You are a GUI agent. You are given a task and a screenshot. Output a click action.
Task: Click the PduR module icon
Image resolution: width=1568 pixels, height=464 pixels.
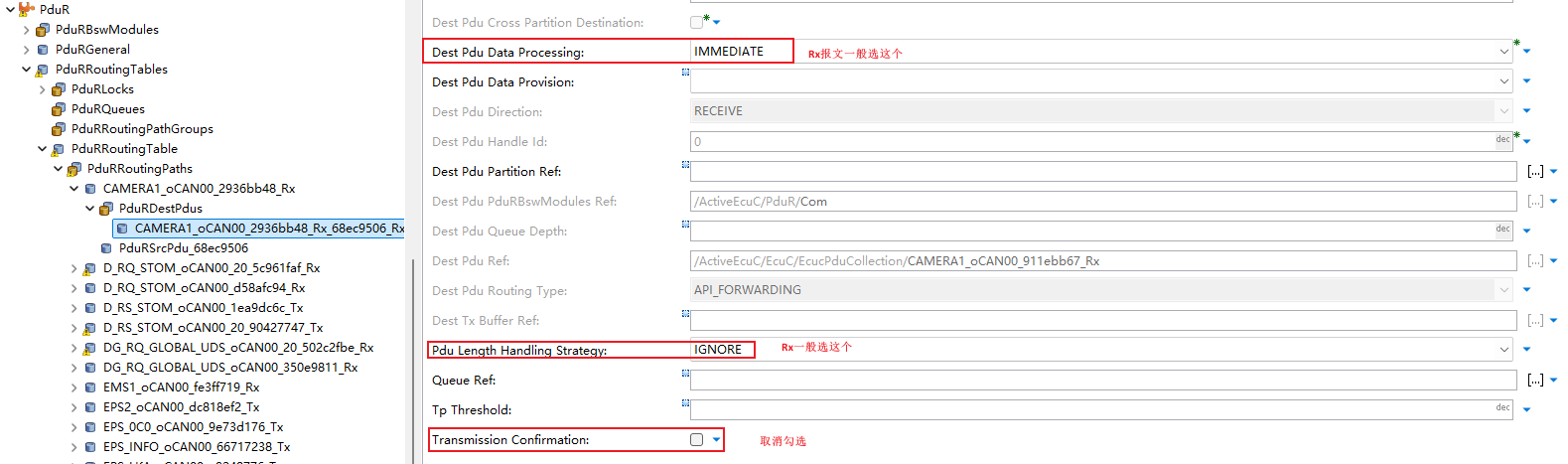click(27, 9)
